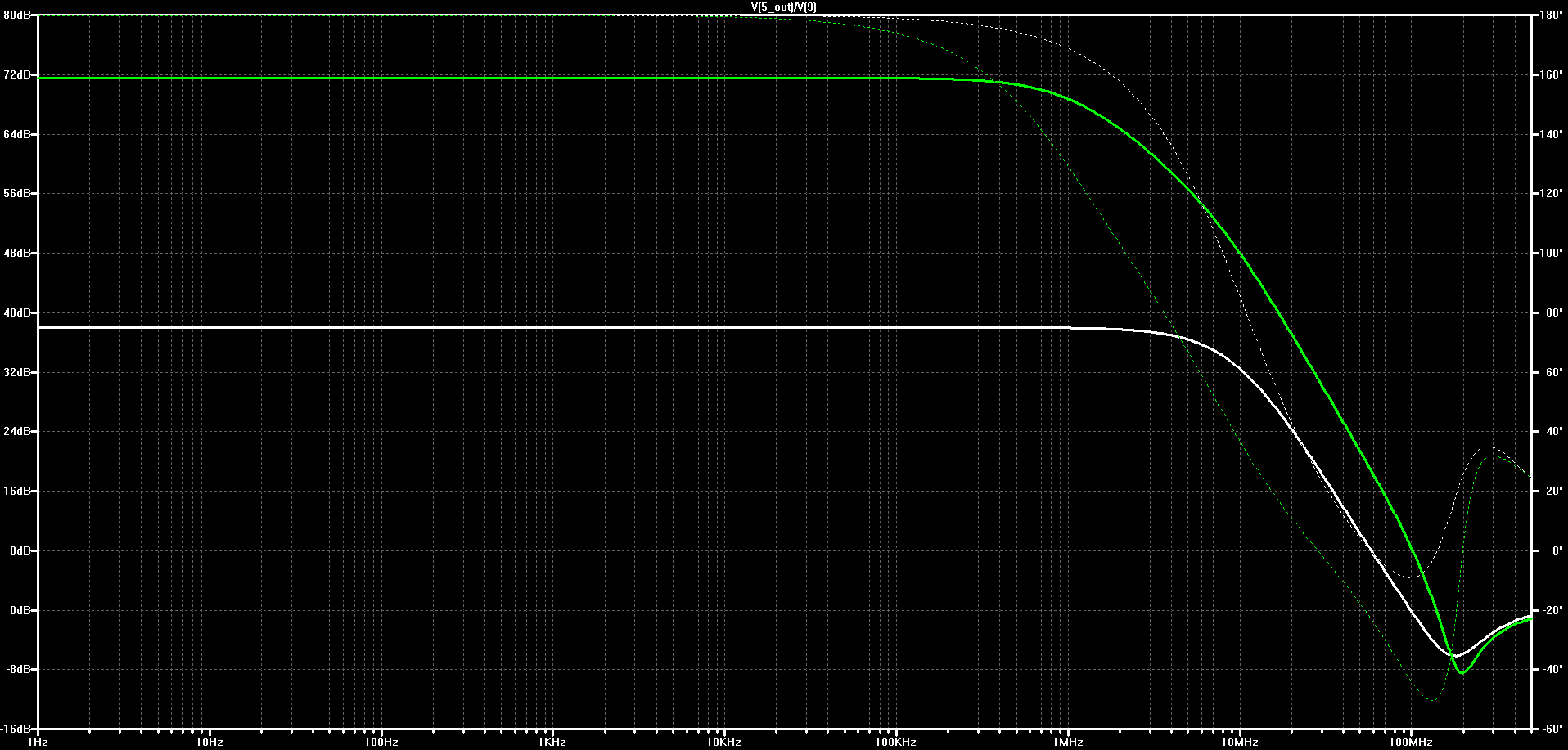Viewport: 1568px width, 750px height.
Task: Click the 0dB gain axis label
Action: [x=20, y=610]
